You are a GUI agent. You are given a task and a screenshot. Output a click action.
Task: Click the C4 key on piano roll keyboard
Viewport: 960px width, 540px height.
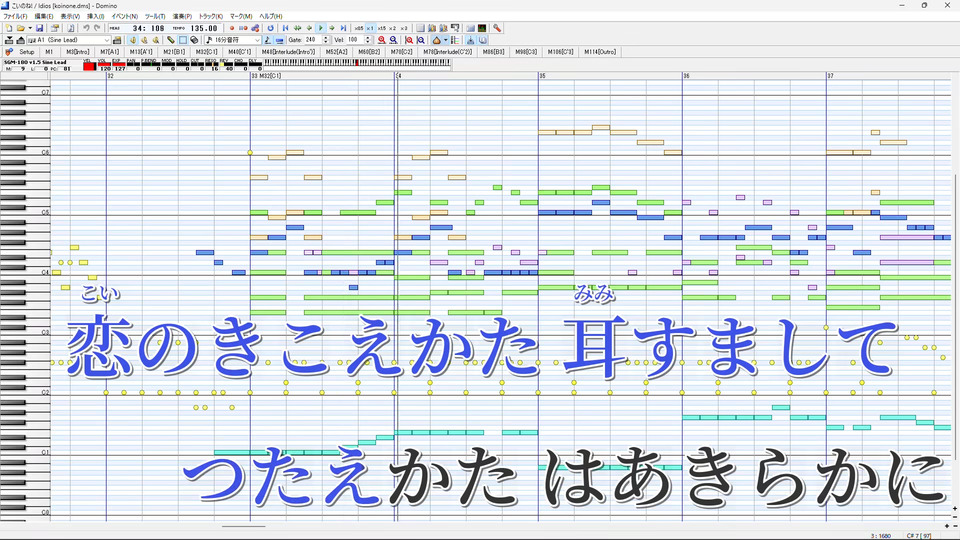click(24, 271)
